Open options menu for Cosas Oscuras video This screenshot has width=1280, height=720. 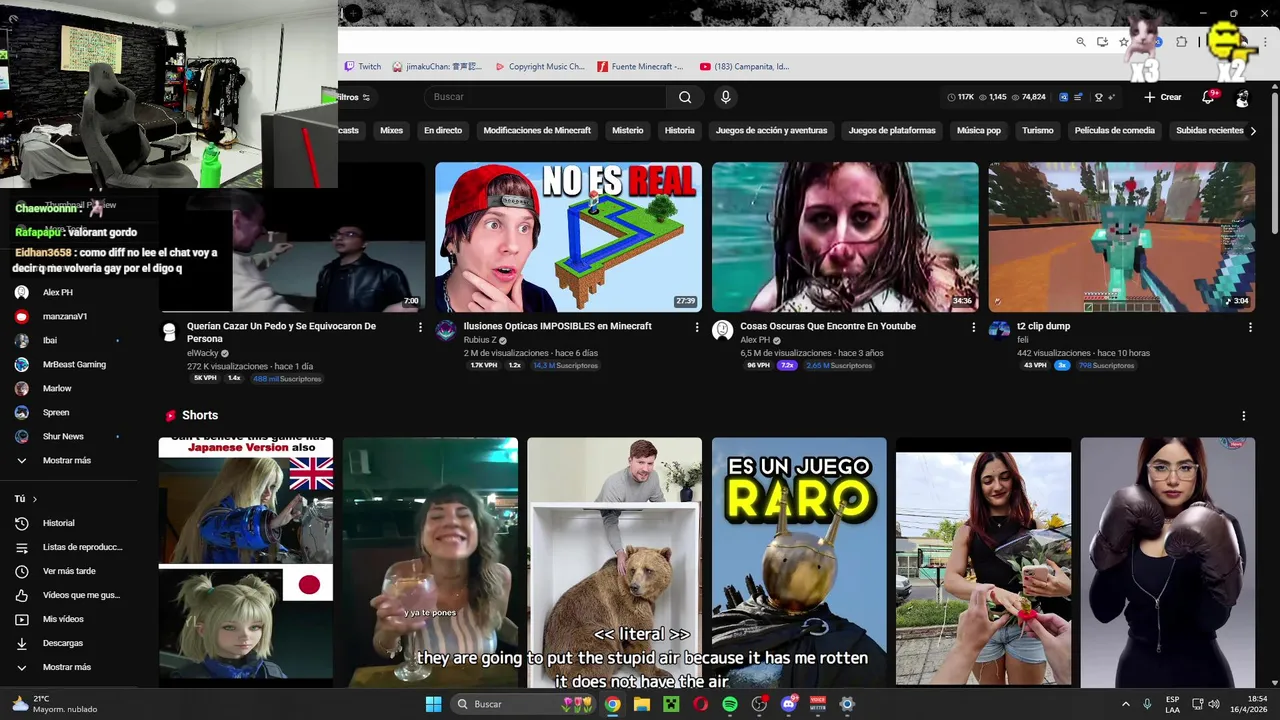973,327
